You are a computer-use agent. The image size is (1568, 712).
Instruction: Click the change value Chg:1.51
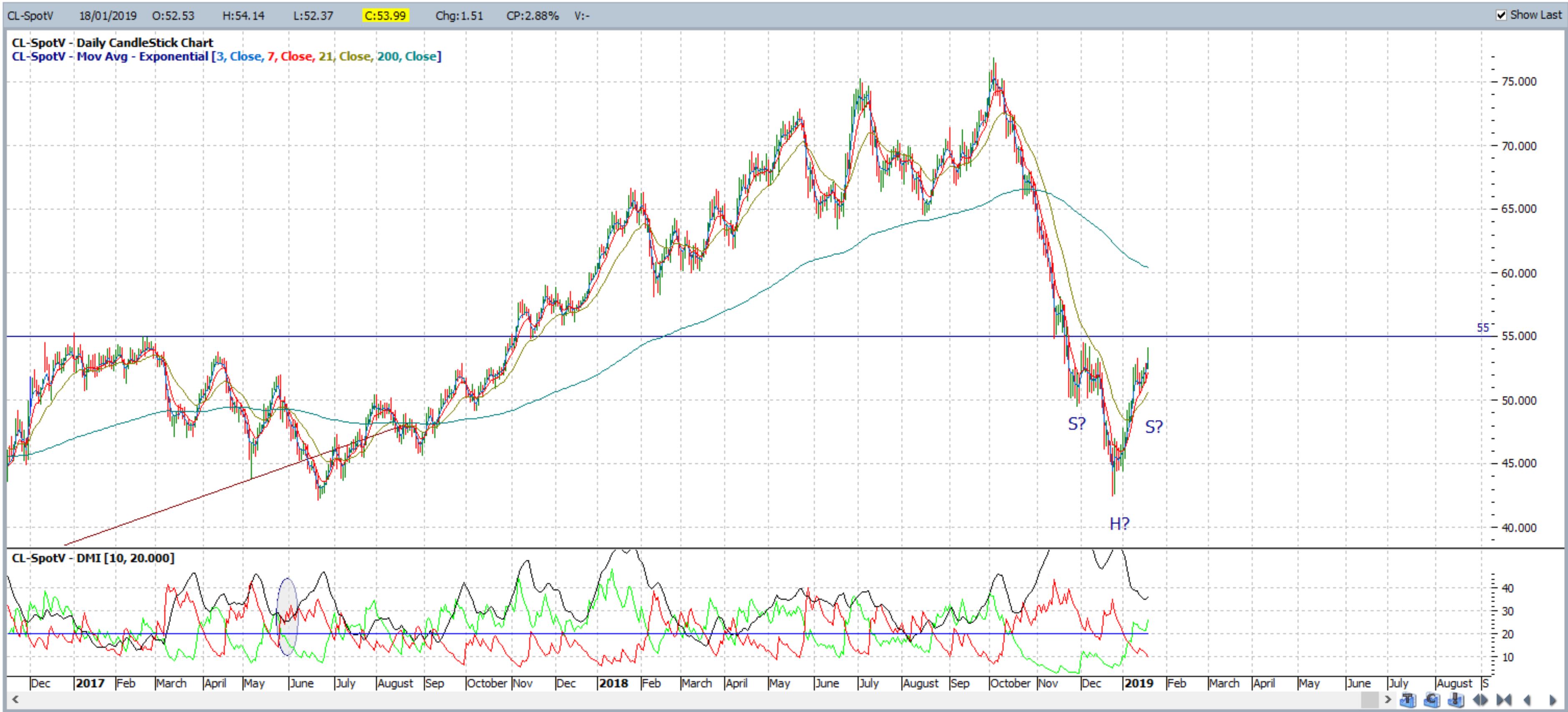click(459, 16)
